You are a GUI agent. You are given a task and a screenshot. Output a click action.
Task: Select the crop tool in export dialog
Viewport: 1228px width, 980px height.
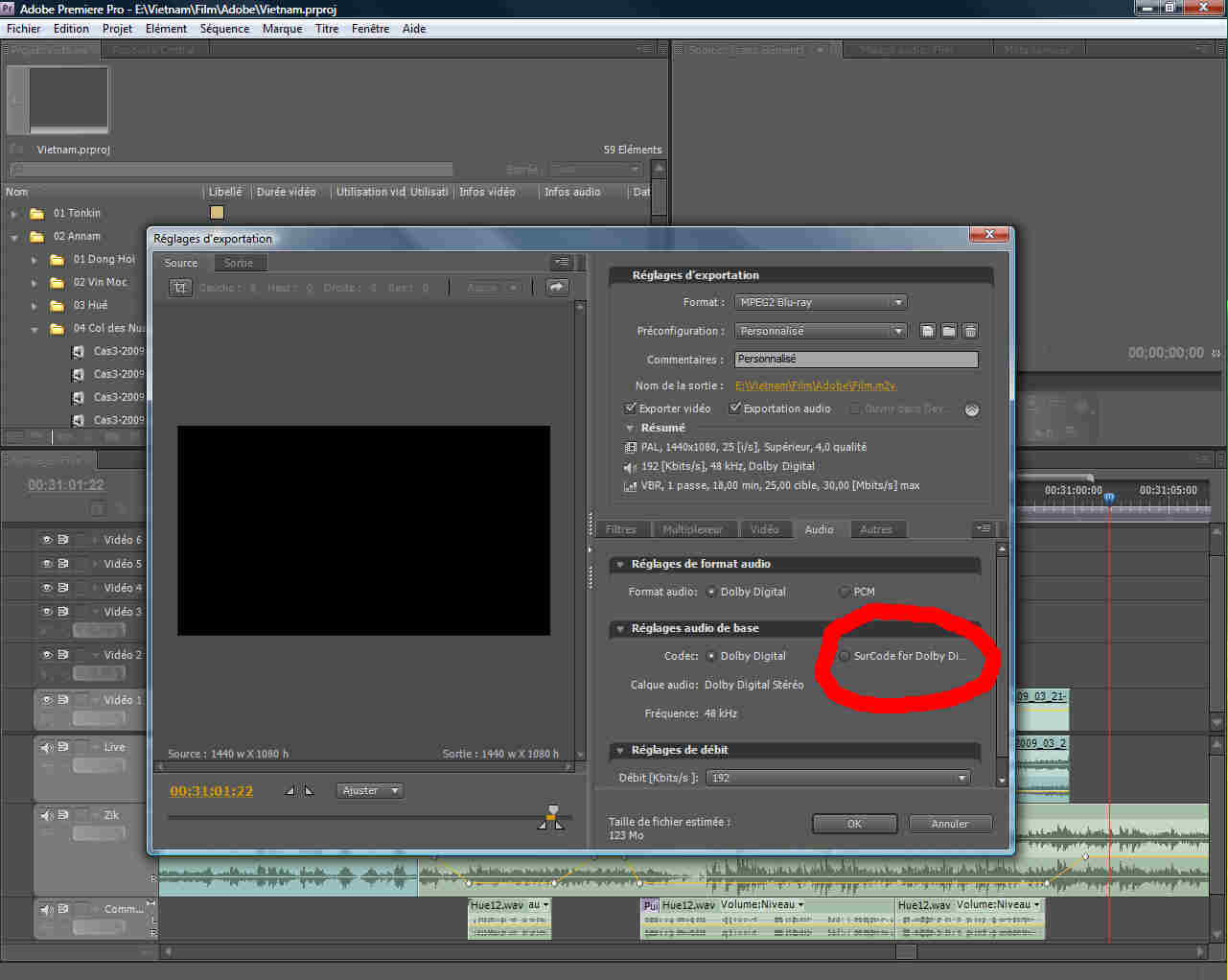(x=180, y=288)
